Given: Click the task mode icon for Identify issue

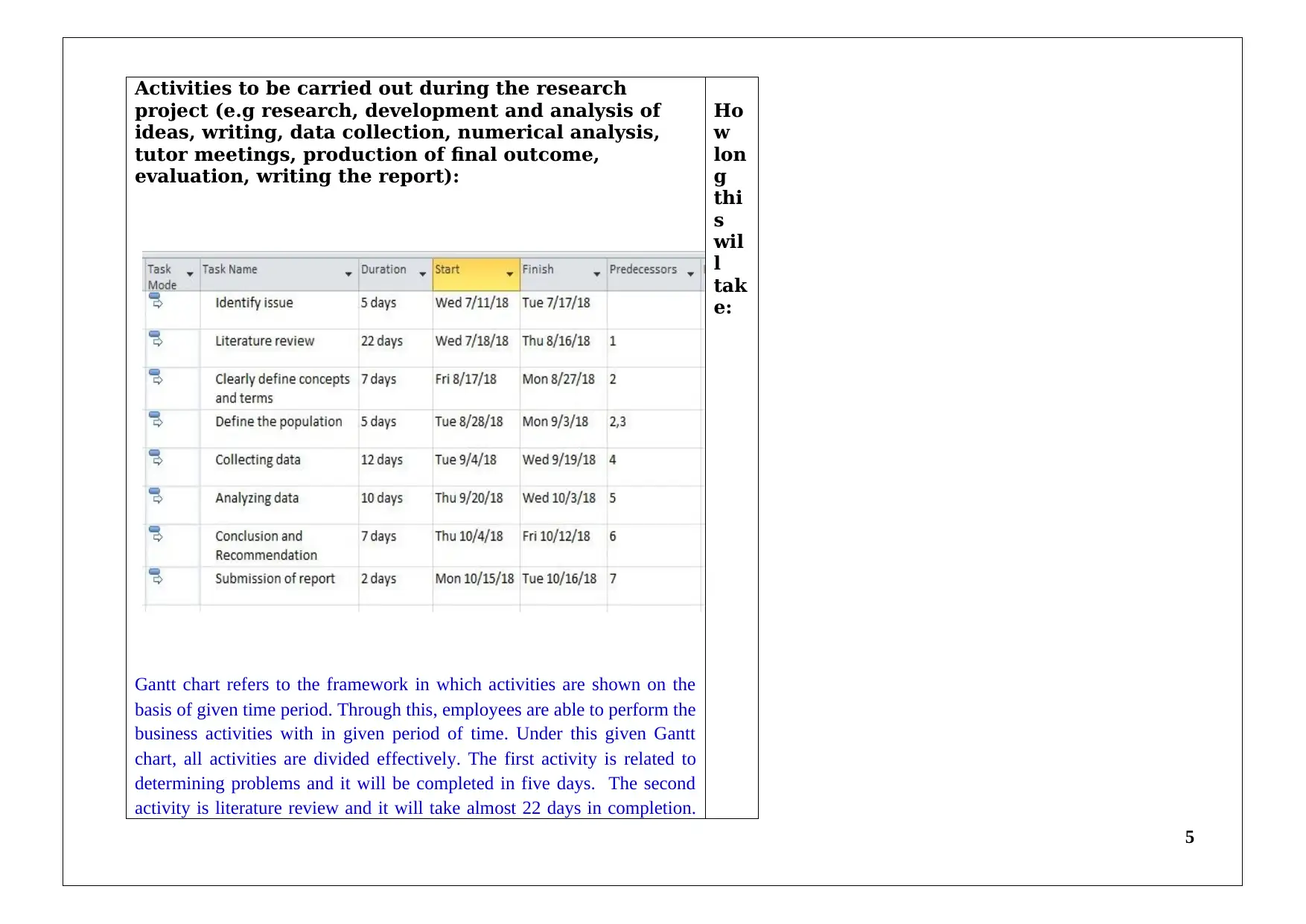Looking at the screenshot, I should (156, 300).
